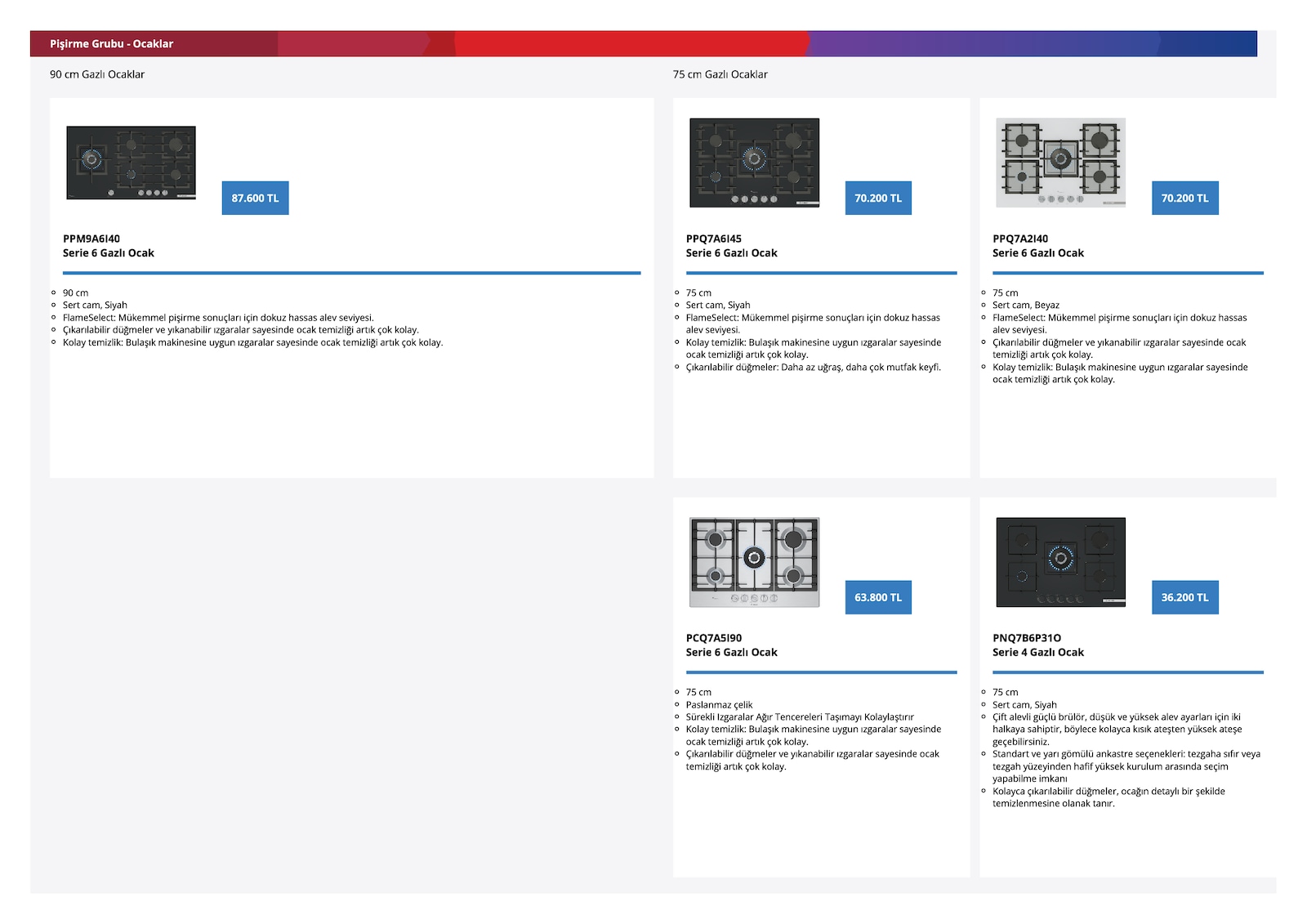Select the 63.800 TL price badge

(878, 597)
